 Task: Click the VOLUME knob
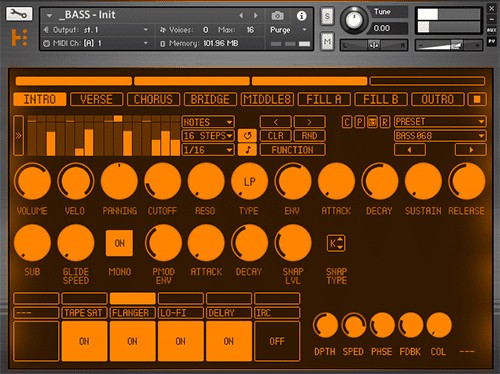[32, 182]
